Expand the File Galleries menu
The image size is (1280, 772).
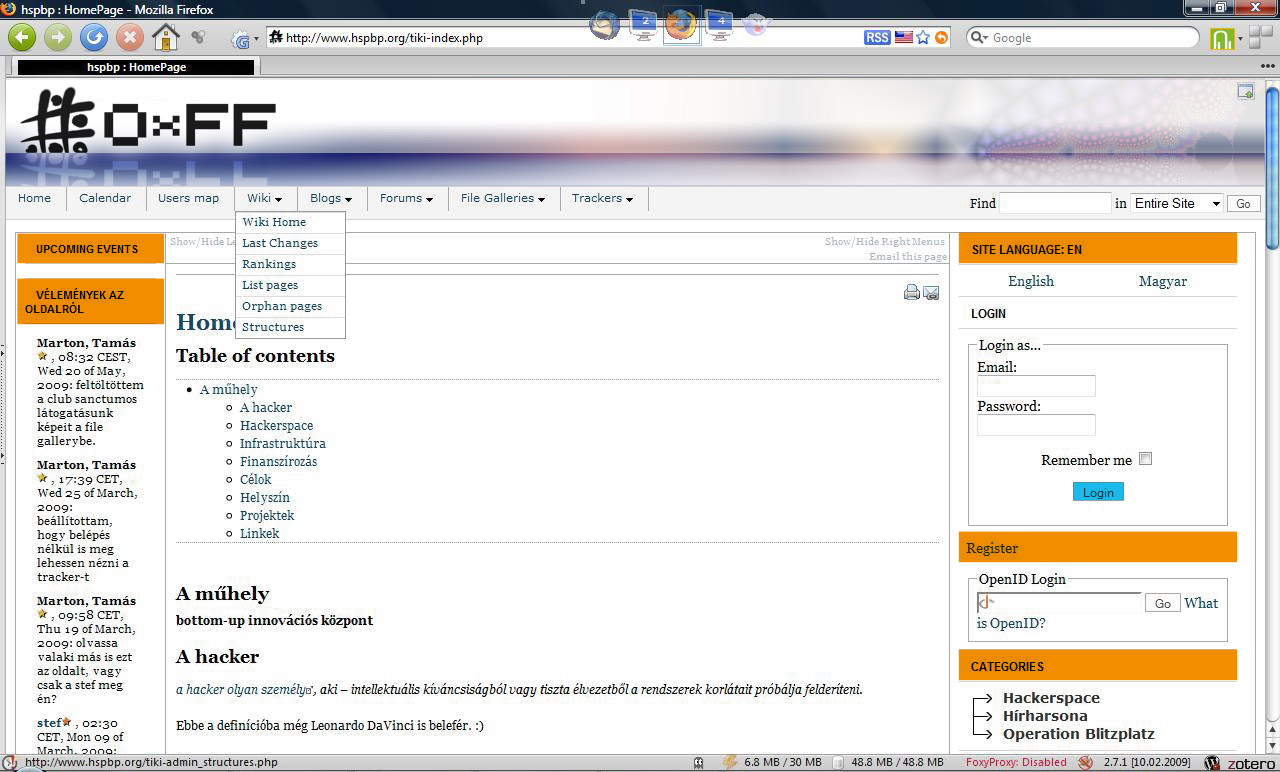(502, 198)
